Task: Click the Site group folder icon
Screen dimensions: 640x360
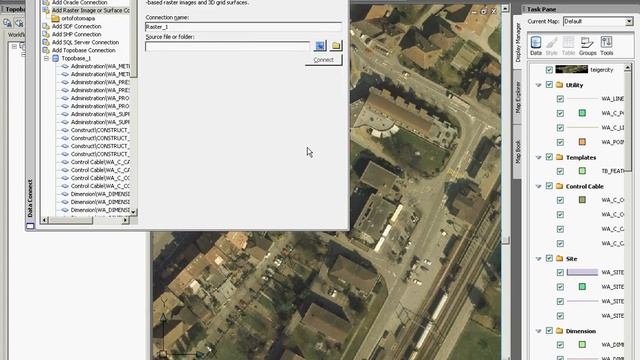Action: [x=560, y=258]
